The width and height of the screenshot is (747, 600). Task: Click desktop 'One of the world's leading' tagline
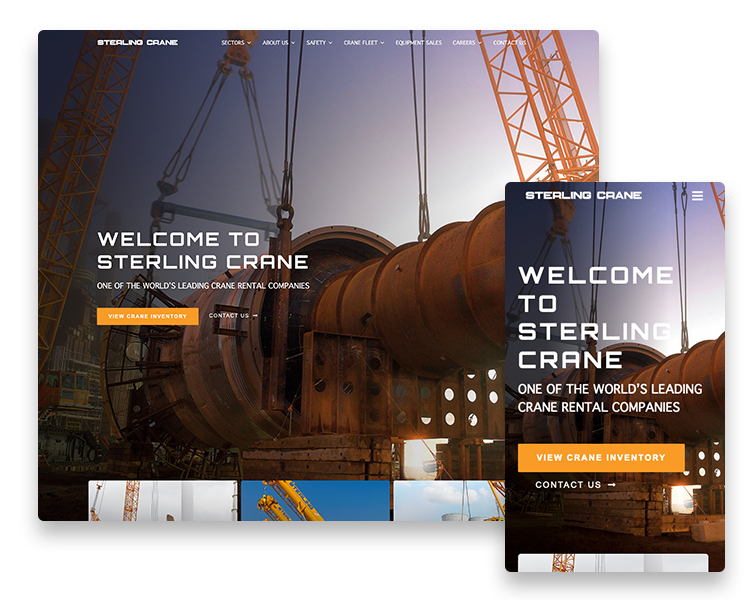(x=203, y=286)
